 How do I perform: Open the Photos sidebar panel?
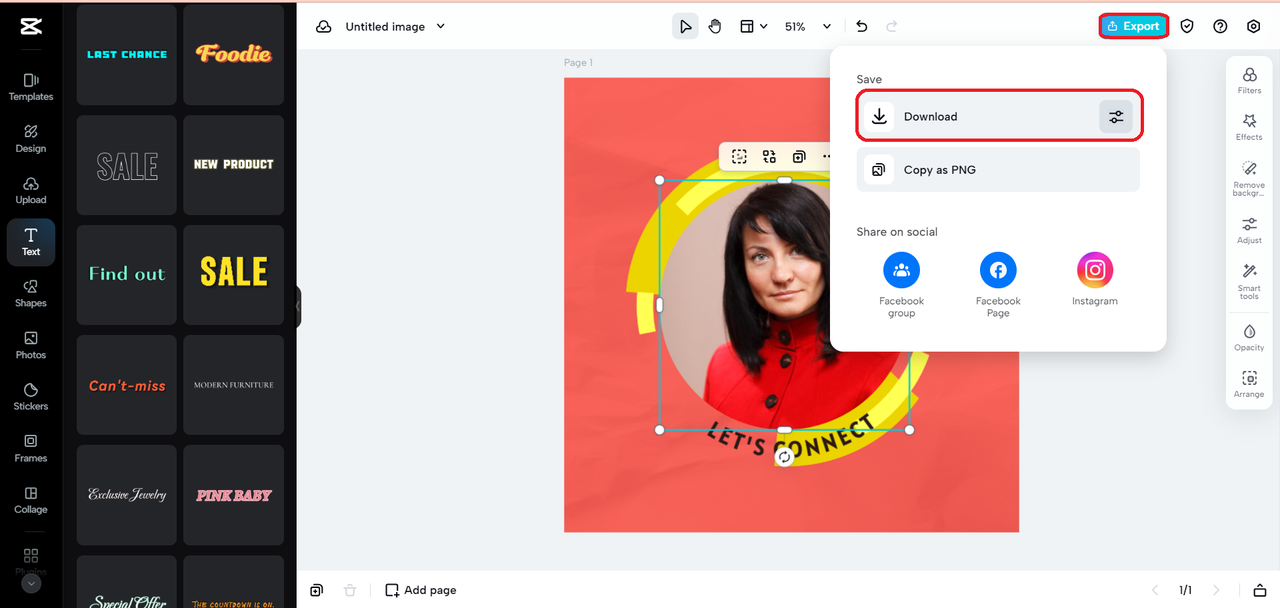pos(31,346)
